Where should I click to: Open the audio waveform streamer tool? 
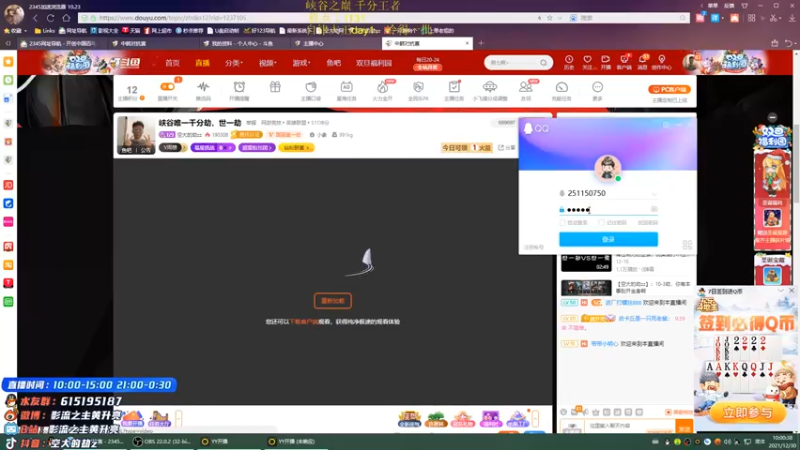[203, 90]
